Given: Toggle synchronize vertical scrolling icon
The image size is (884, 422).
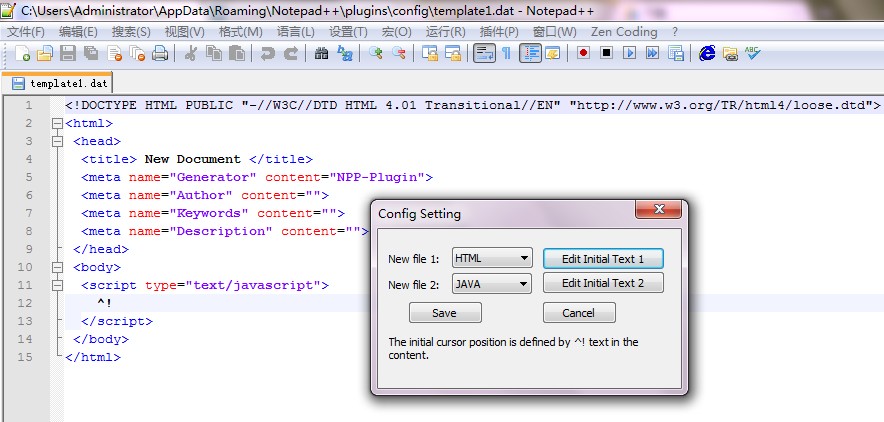Looking at the screenshot, I should tap(430, 54).
